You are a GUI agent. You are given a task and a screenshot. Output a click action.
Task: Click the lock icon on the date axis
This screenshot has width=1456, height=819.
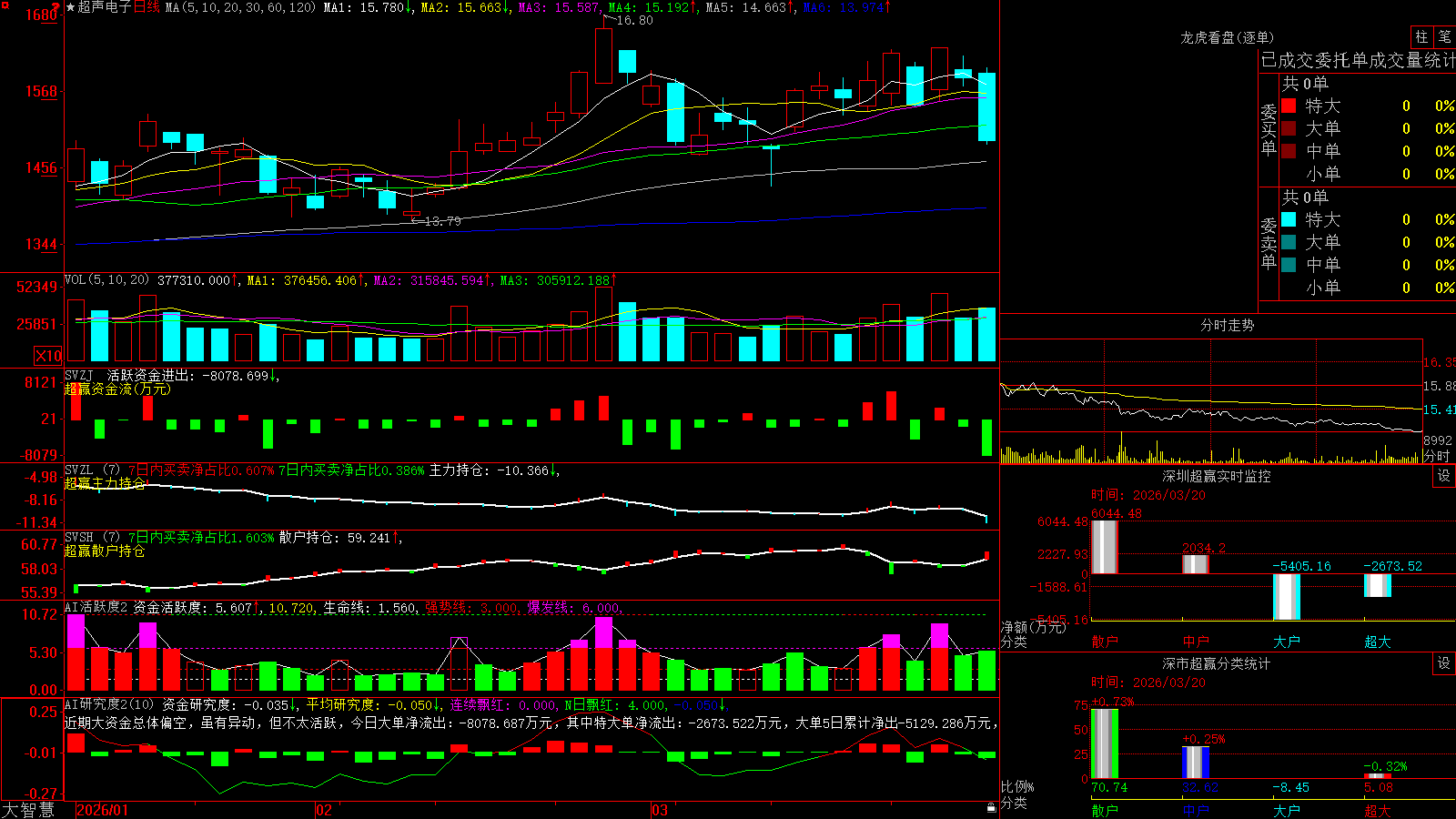992,808
